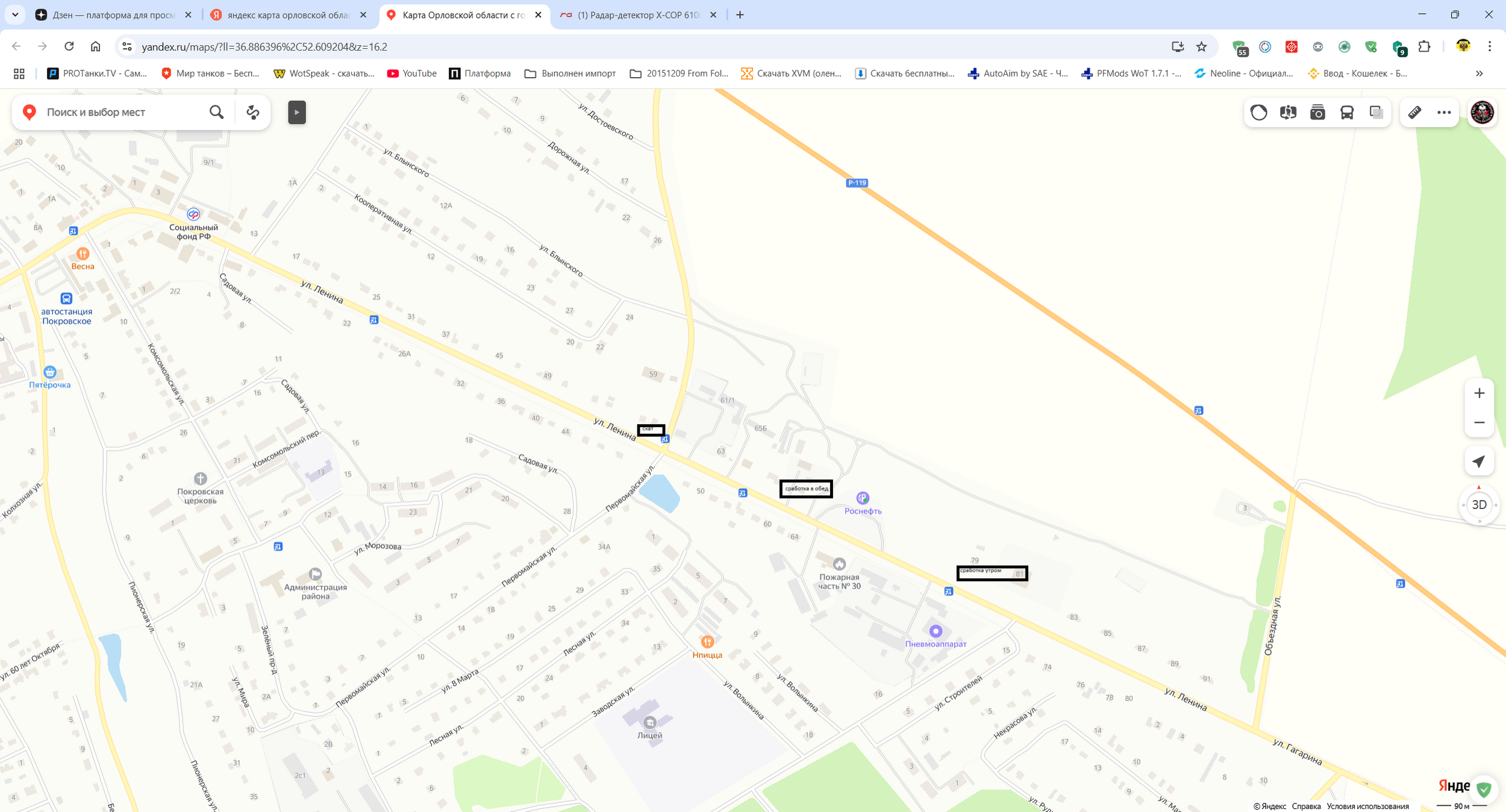Image resolution: width=1506 pixels, height=812 pixels.
Task: Toggle 3D map tilt mode
Action: click(x=1479, y=505)
